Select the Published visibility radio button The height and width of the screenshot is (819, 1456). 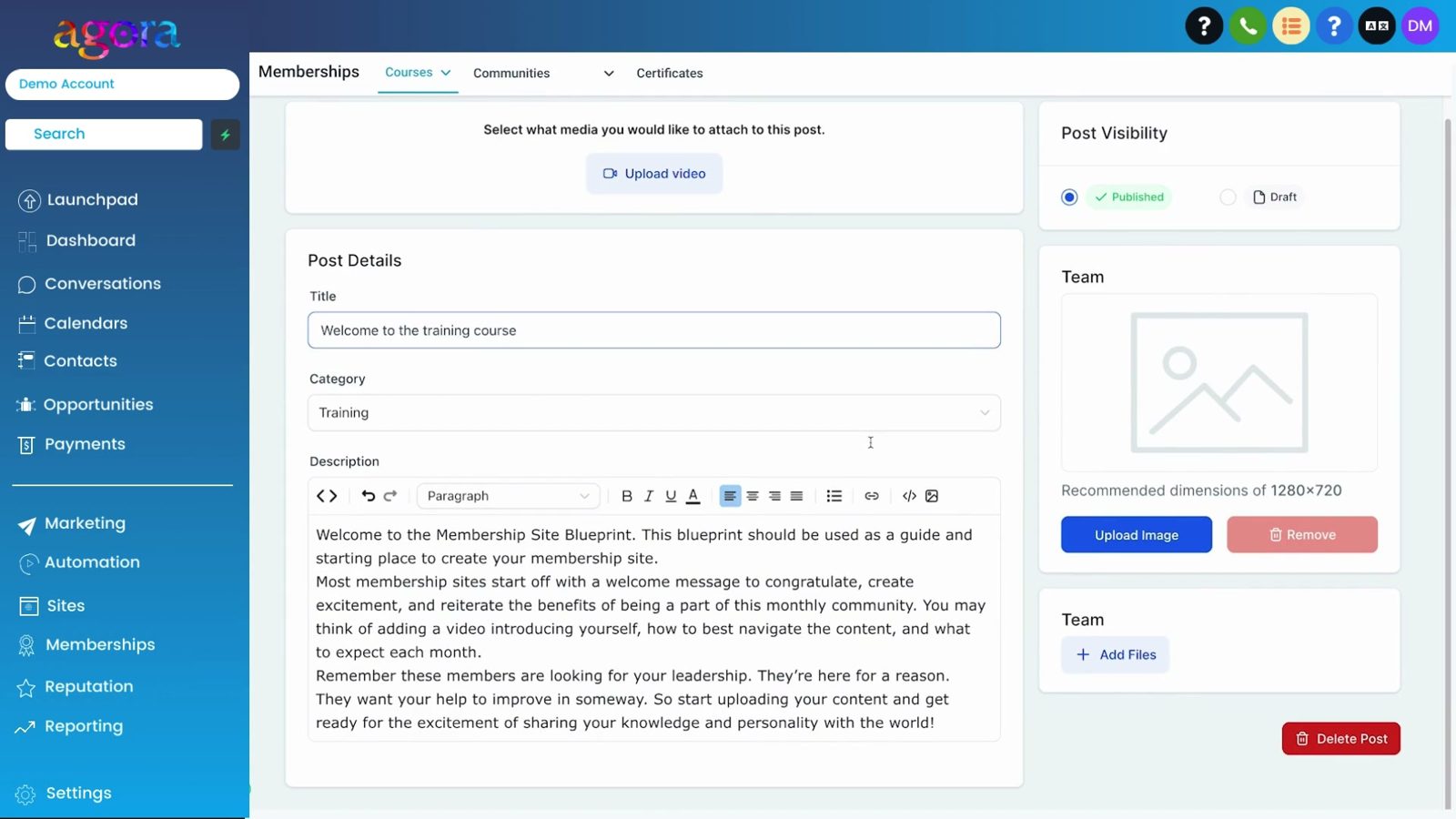tap(1069, 197)
